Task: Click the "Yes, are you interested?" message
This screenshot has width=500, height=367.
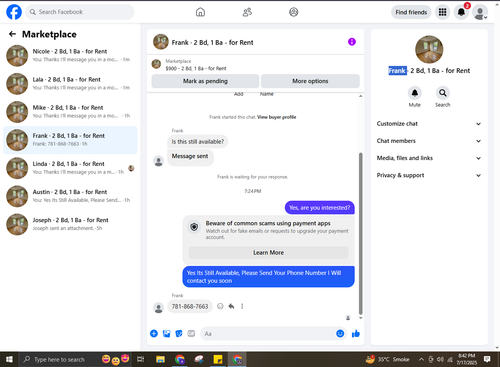Action: [x=320, y=208]
